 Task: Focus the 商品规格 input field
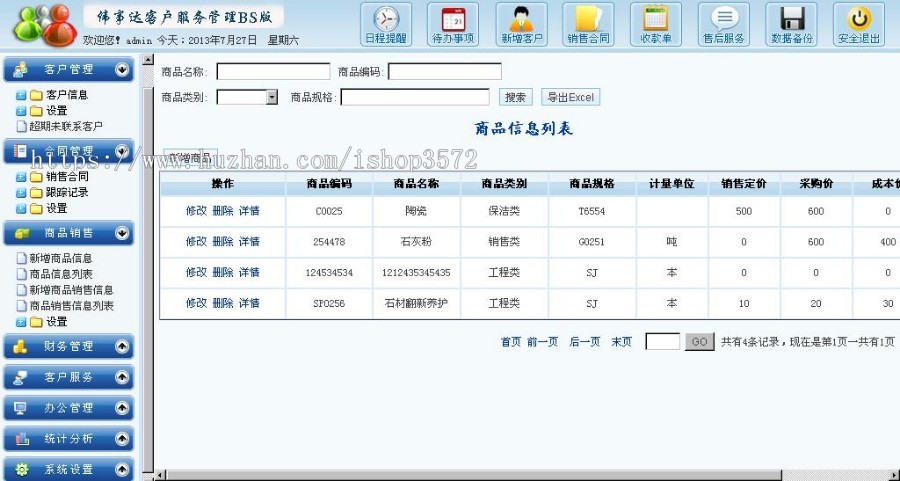click(415, 97)
